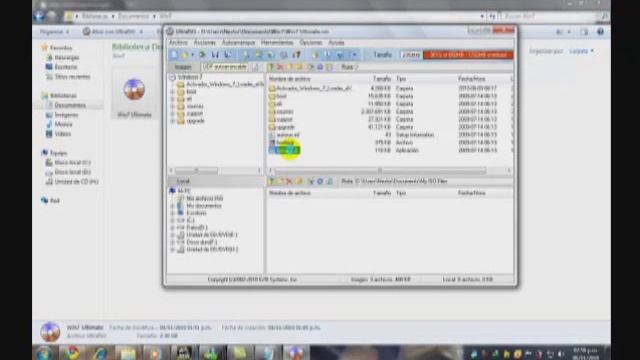This screenshot has height=360, width=640.
Task: Expand Mis documentos in Local tree
Action: click(x=173, y=206)
